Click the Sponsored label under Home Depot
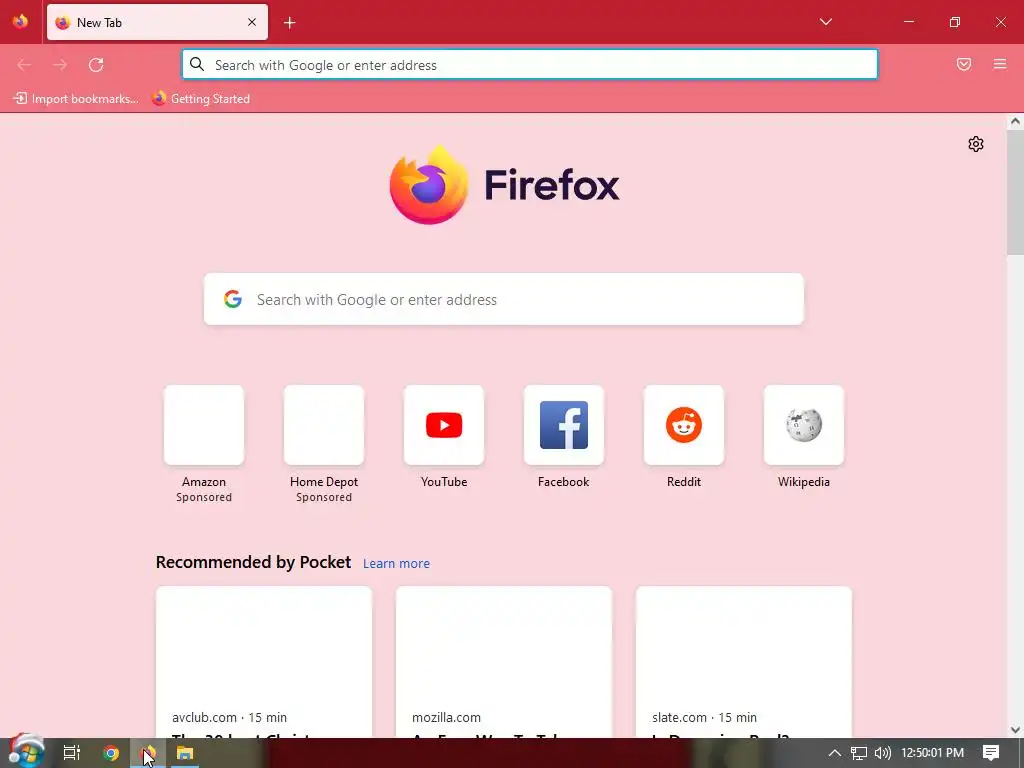Image resolution: width=1024 pixels, height=768 pixels. click(x=324, y=497)
